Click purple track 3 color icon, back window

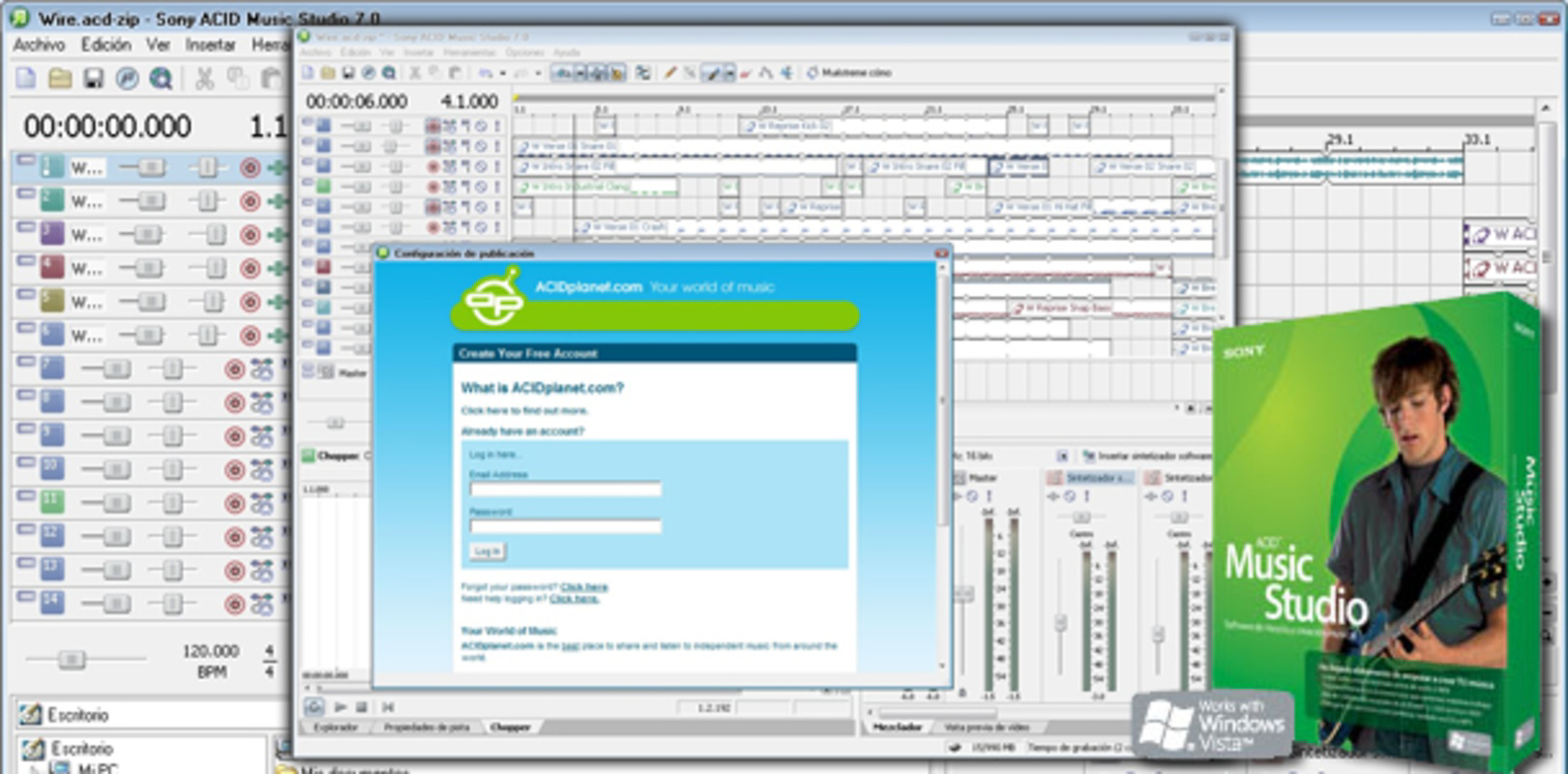coord(52,234)
